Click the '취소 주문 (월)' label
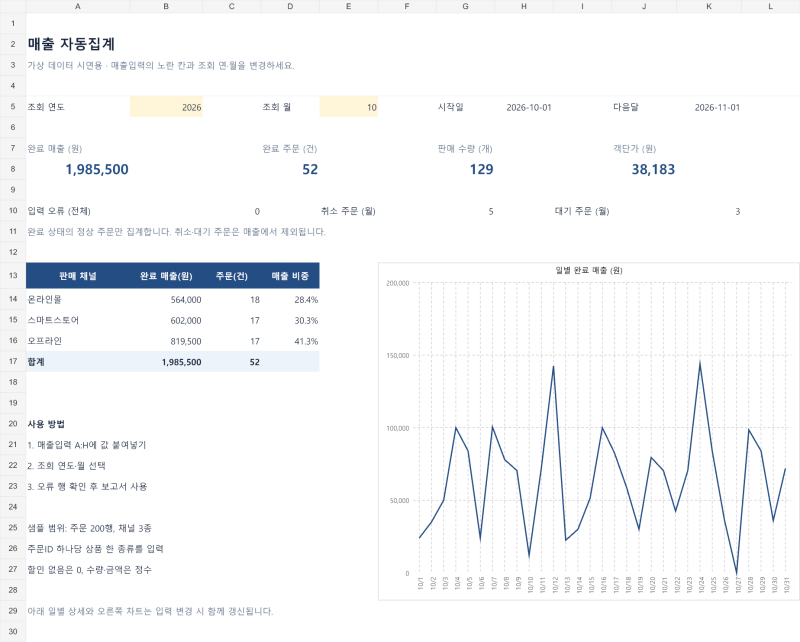This screenshot has width=800, height=642. click(x=348, y=211)
